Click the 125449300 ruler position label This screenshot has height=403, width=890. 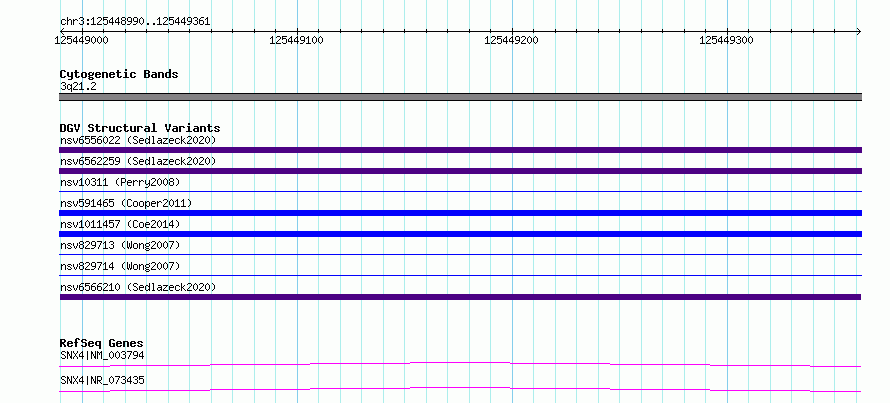[x=727, y=40]
